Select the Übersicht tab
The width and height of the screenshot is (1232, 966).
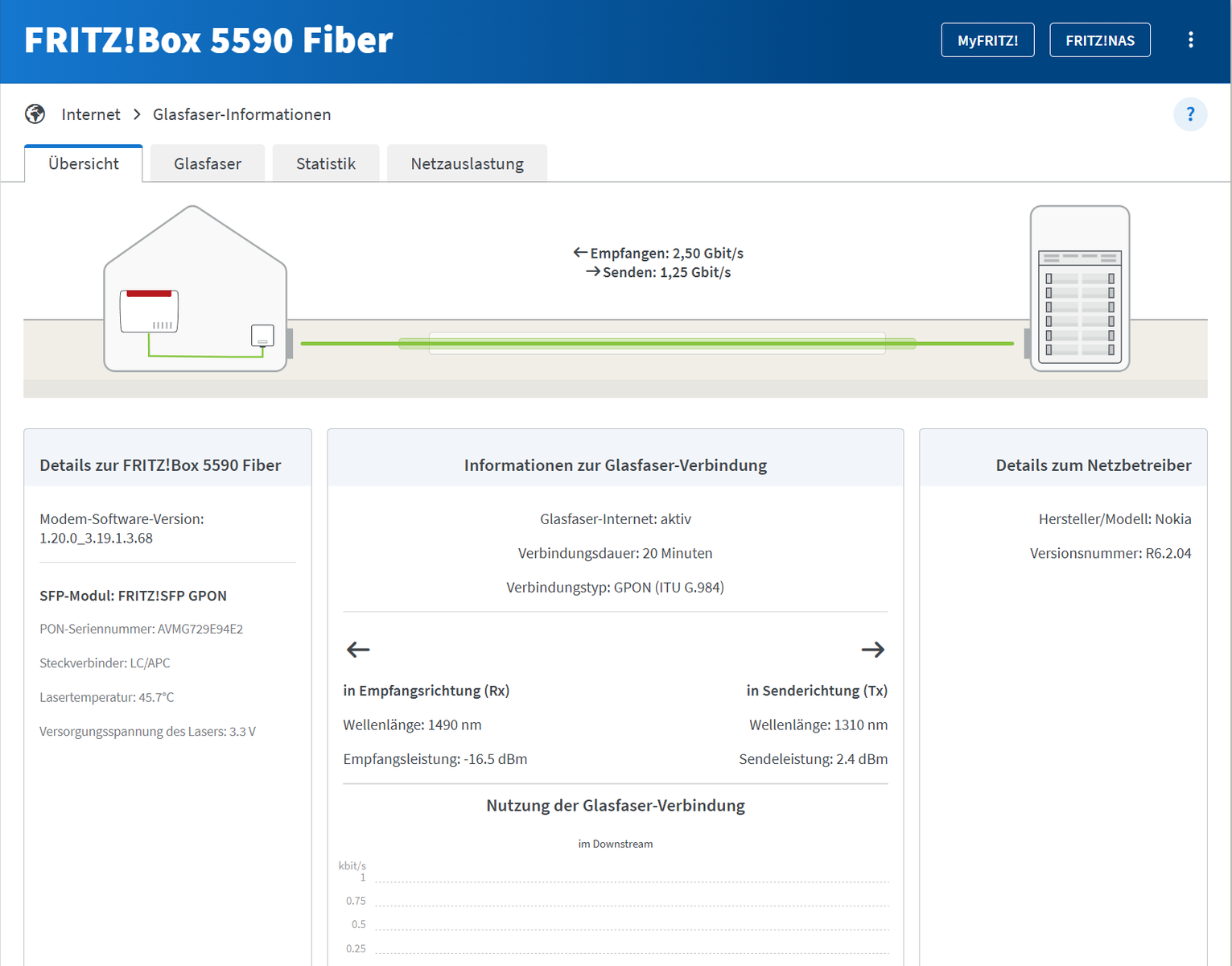(x=84, y=163)
